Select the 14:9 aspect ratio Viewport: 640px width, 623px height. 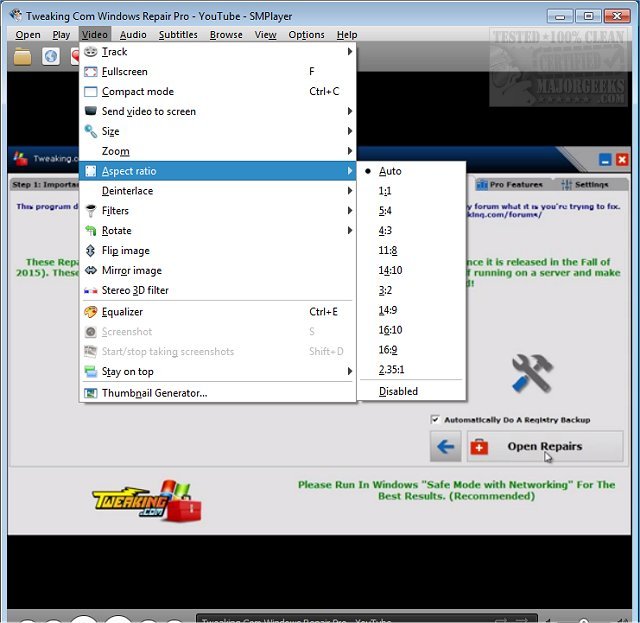click(x=411, y=310)
